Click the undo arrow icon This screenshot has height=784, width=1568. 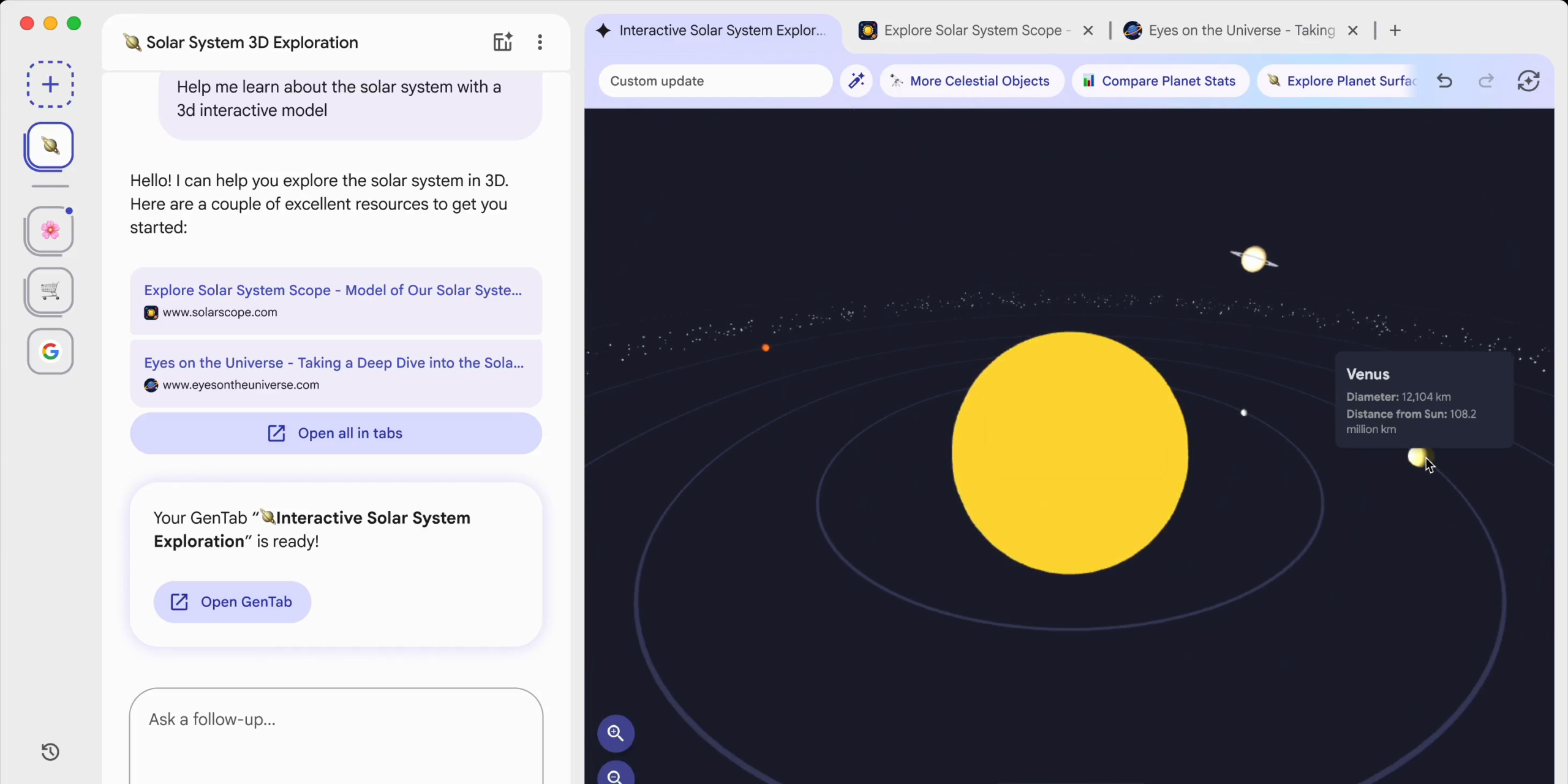coord(1444,81)
